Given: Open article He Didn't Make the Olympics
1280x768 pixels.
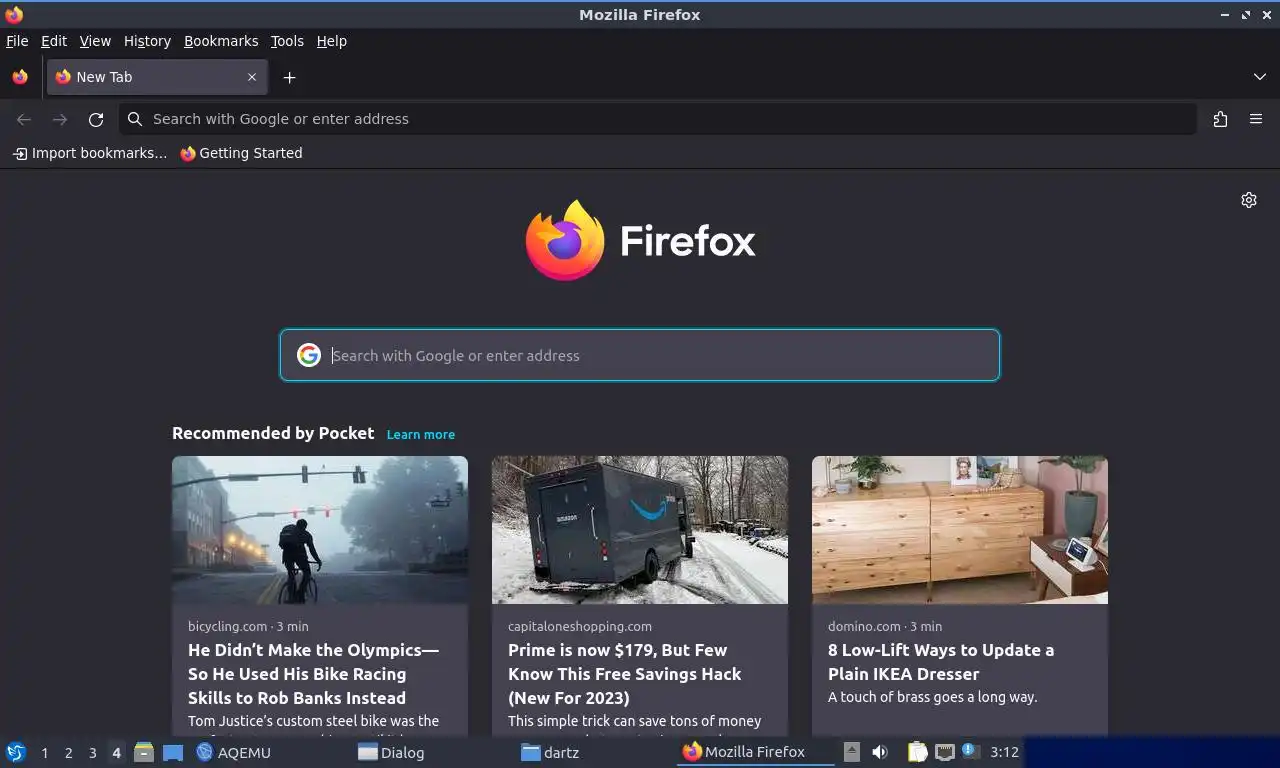Looking at the screenshot, I should [313, 674].
